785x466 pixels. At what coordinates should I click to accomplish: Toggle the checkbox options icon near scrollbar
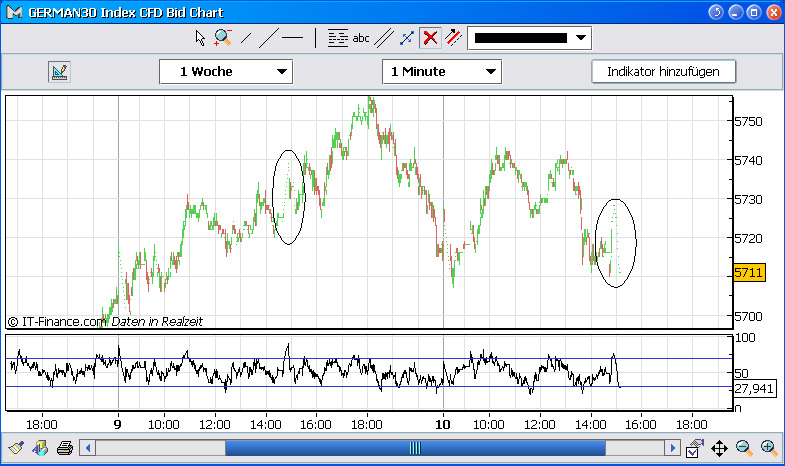tap(695, 447)
